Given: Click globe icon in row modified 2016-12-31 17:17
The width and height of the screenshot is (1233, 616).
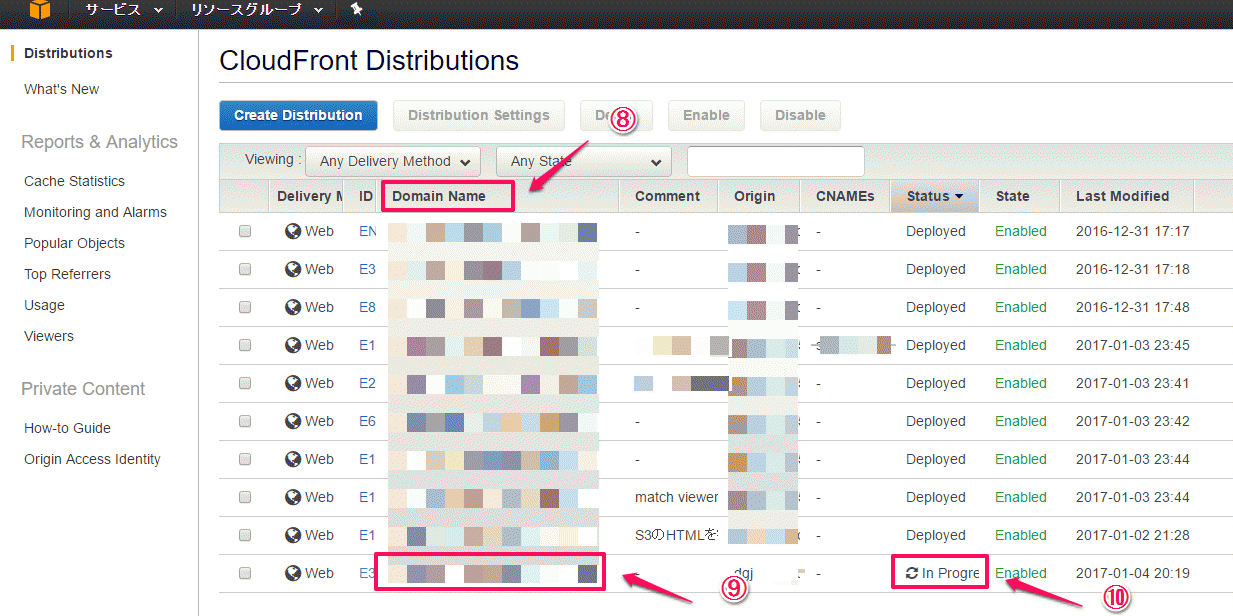Looking at the screenshot, I should point(293,231).
